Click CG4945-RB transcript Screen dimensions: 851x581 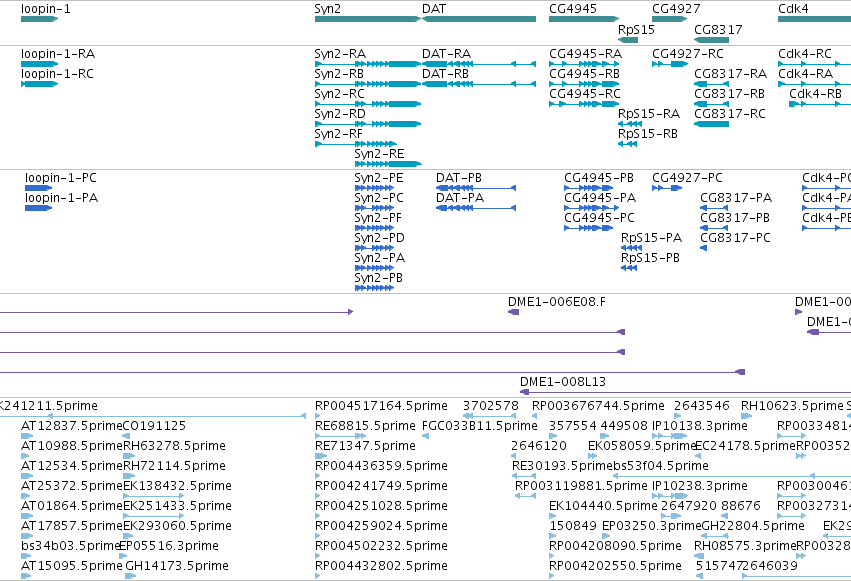(583, 84)
